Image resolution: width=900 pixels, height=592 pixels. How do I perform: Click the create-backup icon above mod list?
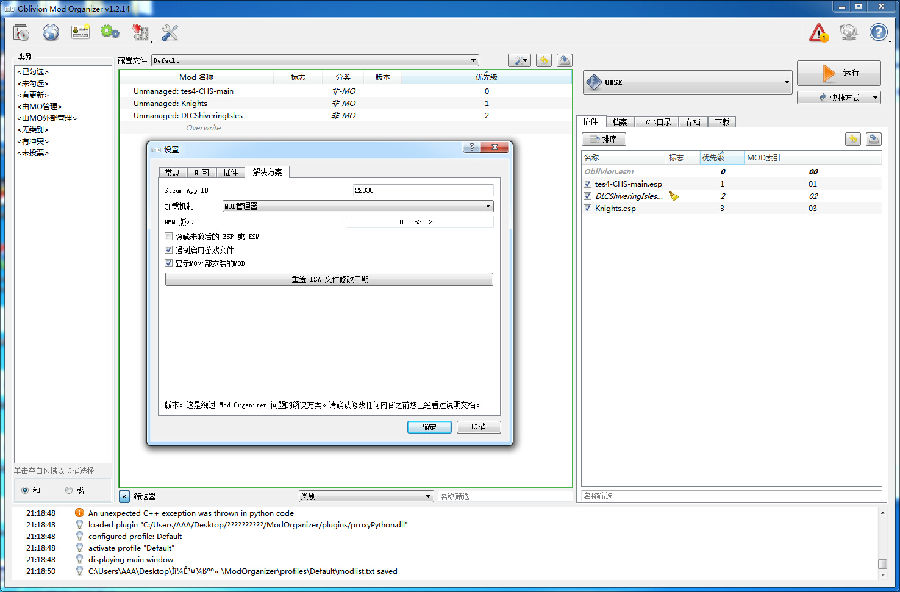(x=565, y=60)
